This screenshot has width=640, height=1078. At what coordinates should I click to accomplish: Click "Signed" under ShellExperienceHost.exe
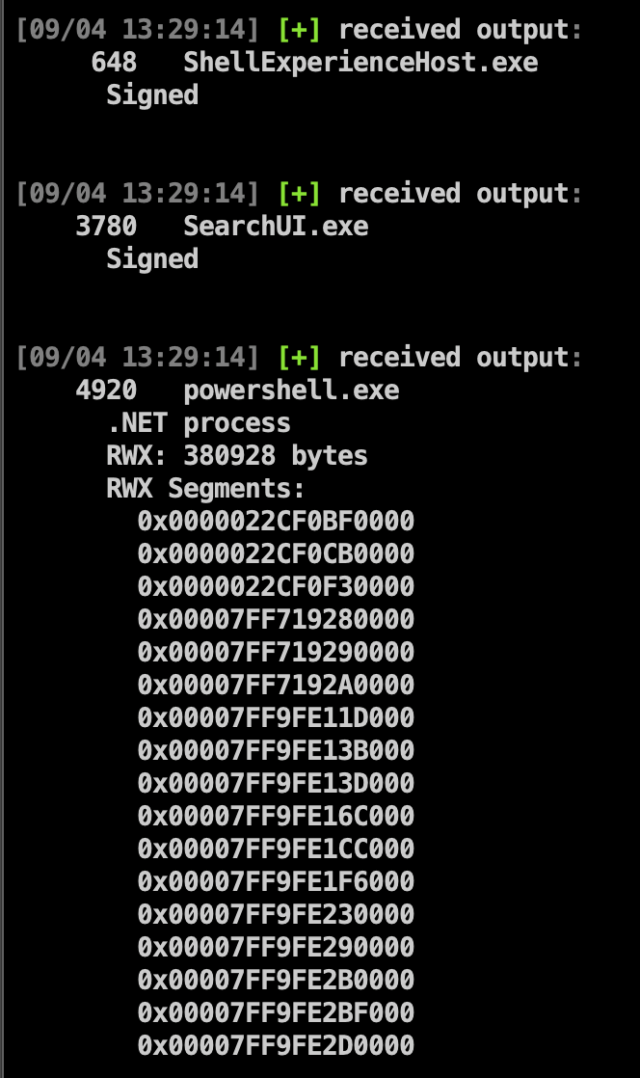coord(152,95)
